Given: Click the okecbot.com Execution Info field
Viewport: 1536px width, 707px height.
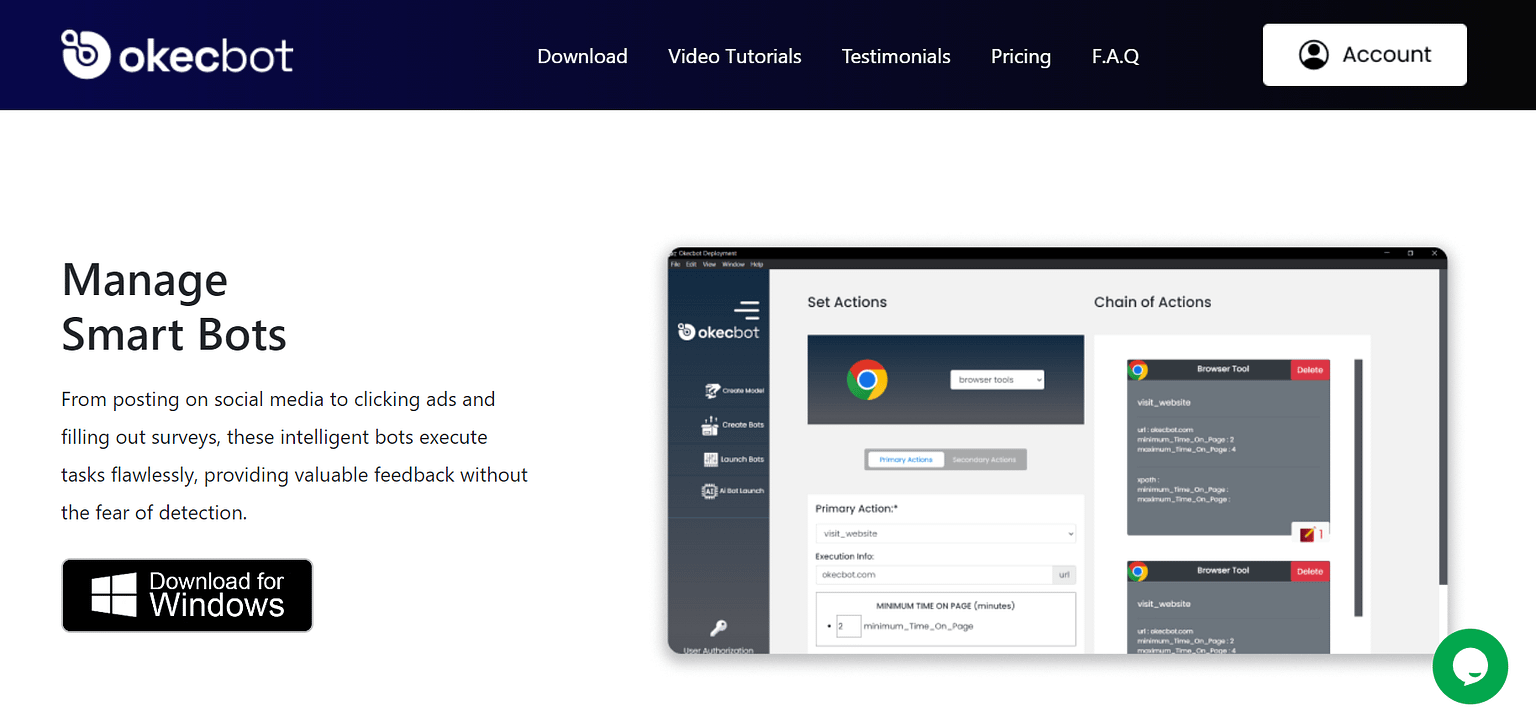Looking at the screenshot, I should 930,574.
